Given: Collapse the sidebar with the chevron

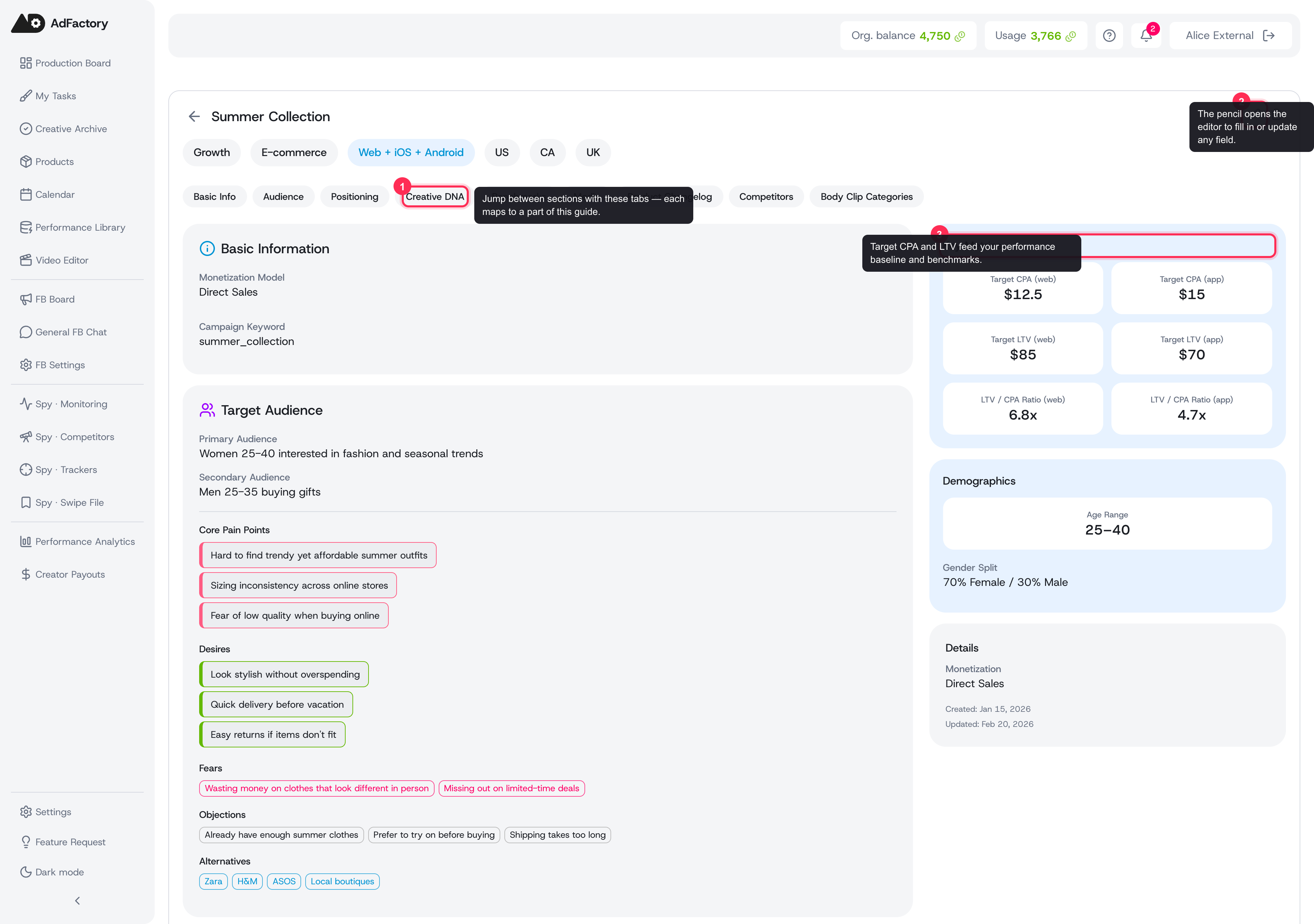Looking at the screenshot, I should (x=77, y=900).
